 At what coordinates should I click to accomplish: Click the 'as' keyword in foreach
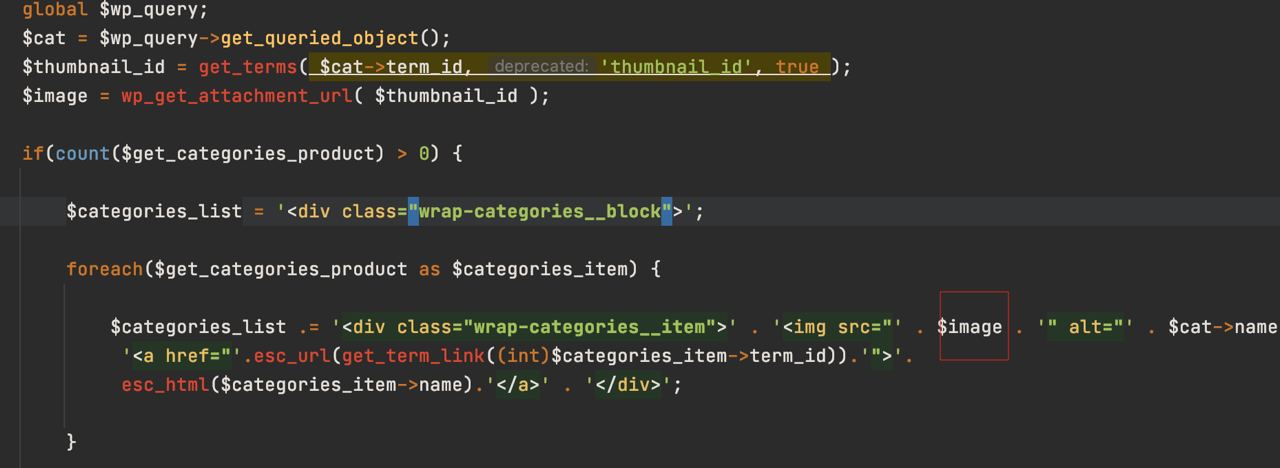[429, 269]
